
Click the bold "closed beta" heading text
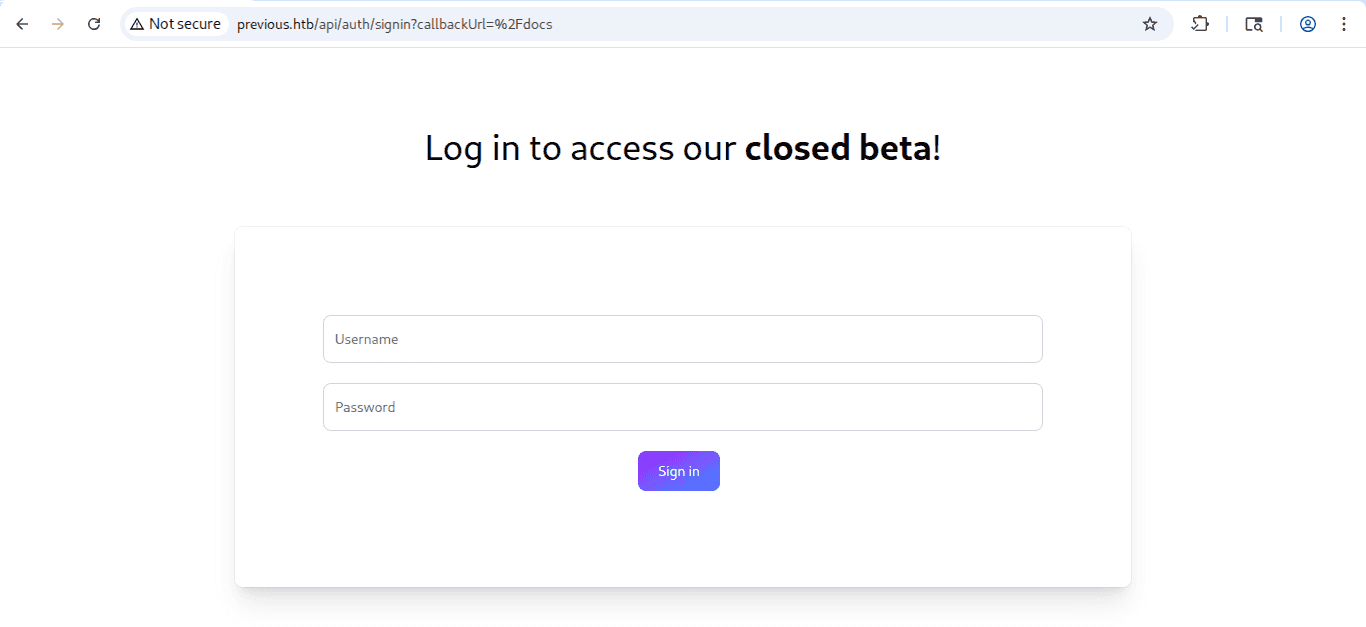click(x=838, y=148)
